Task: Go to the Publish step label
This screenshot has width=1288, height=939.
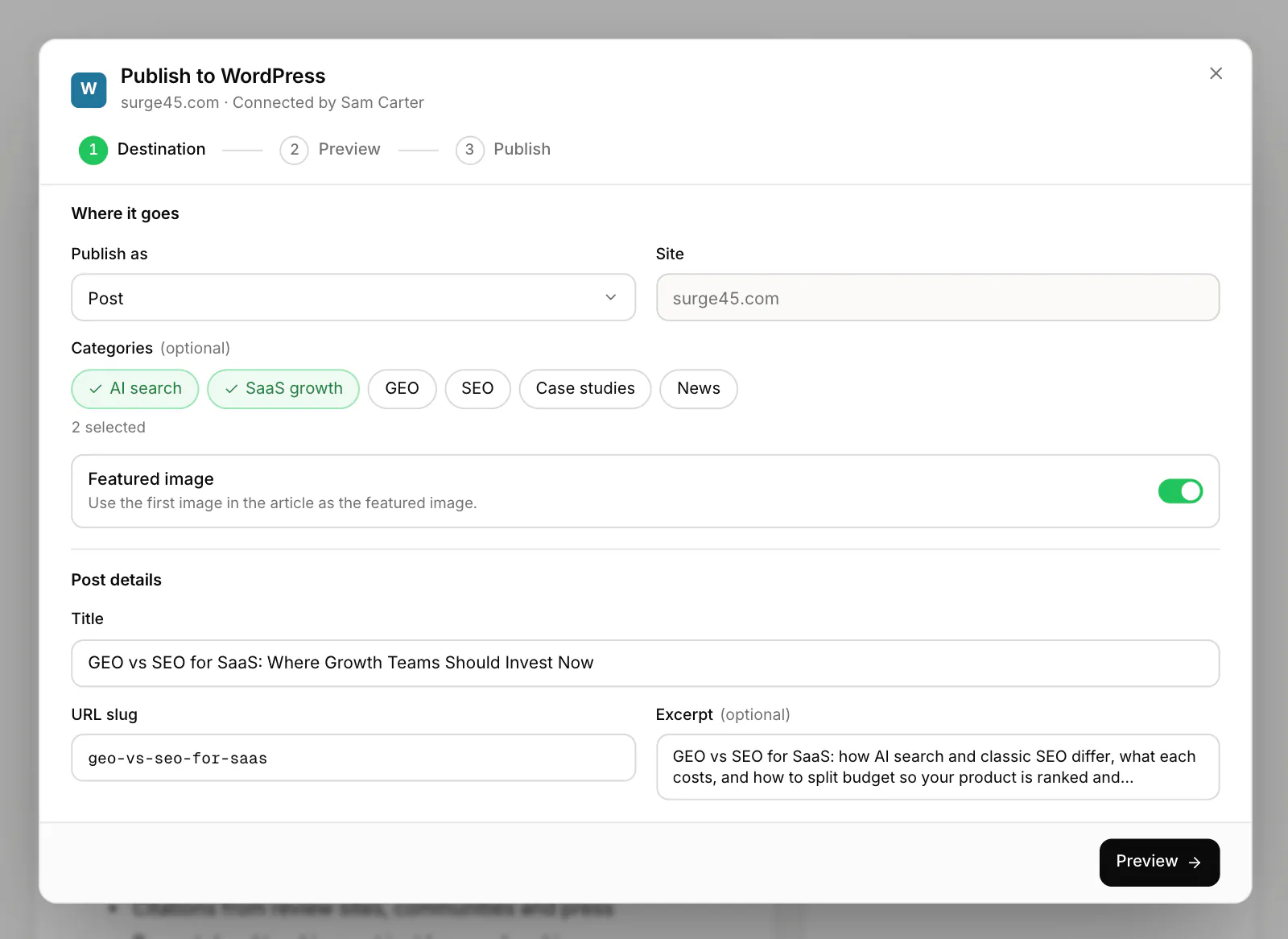Action: pos(522,149)
